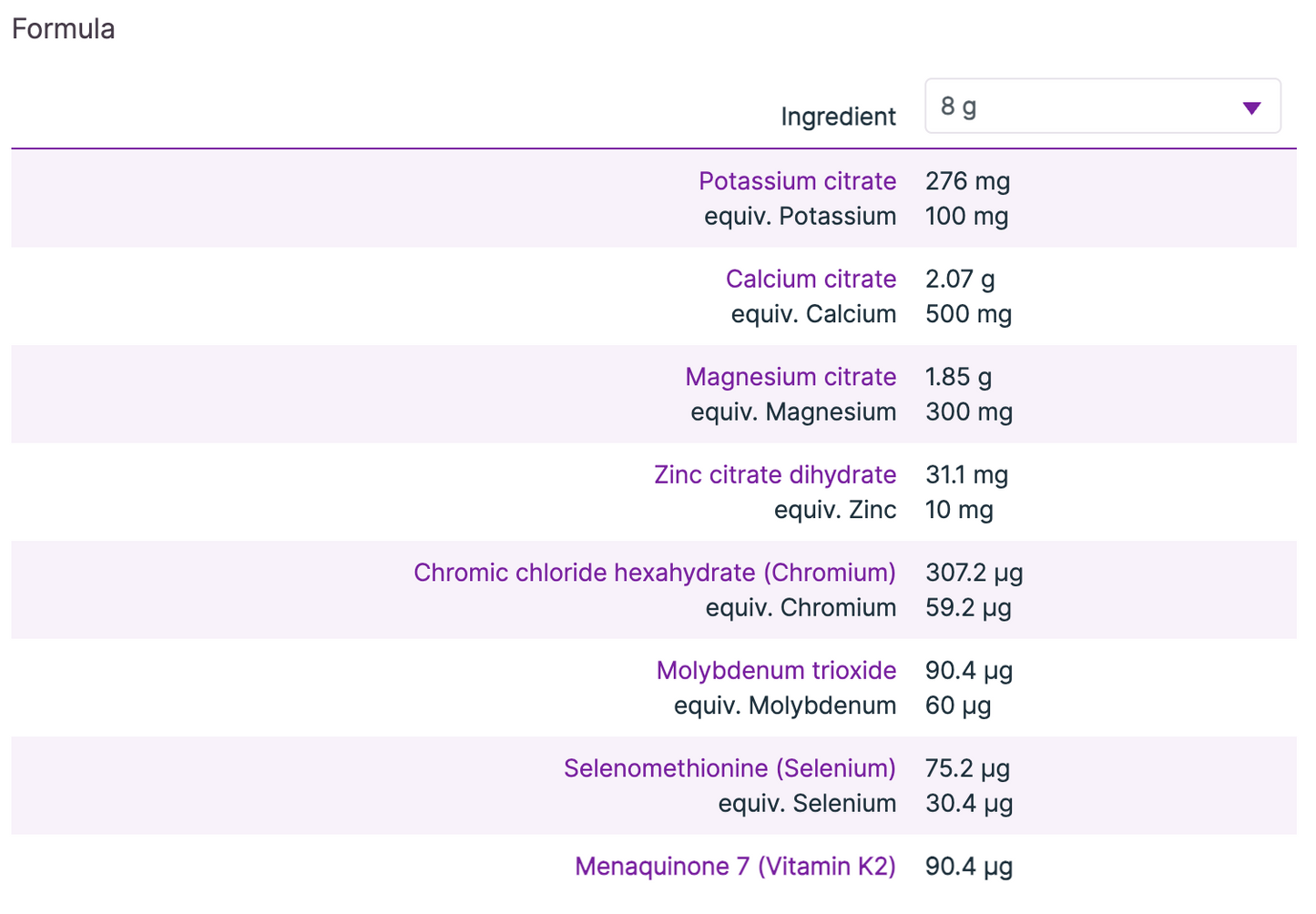The height and width of the screenshot is (914, 1316).
Task: Click the 30.4 µg selenium equivalent value
Action: pos(969,803)
